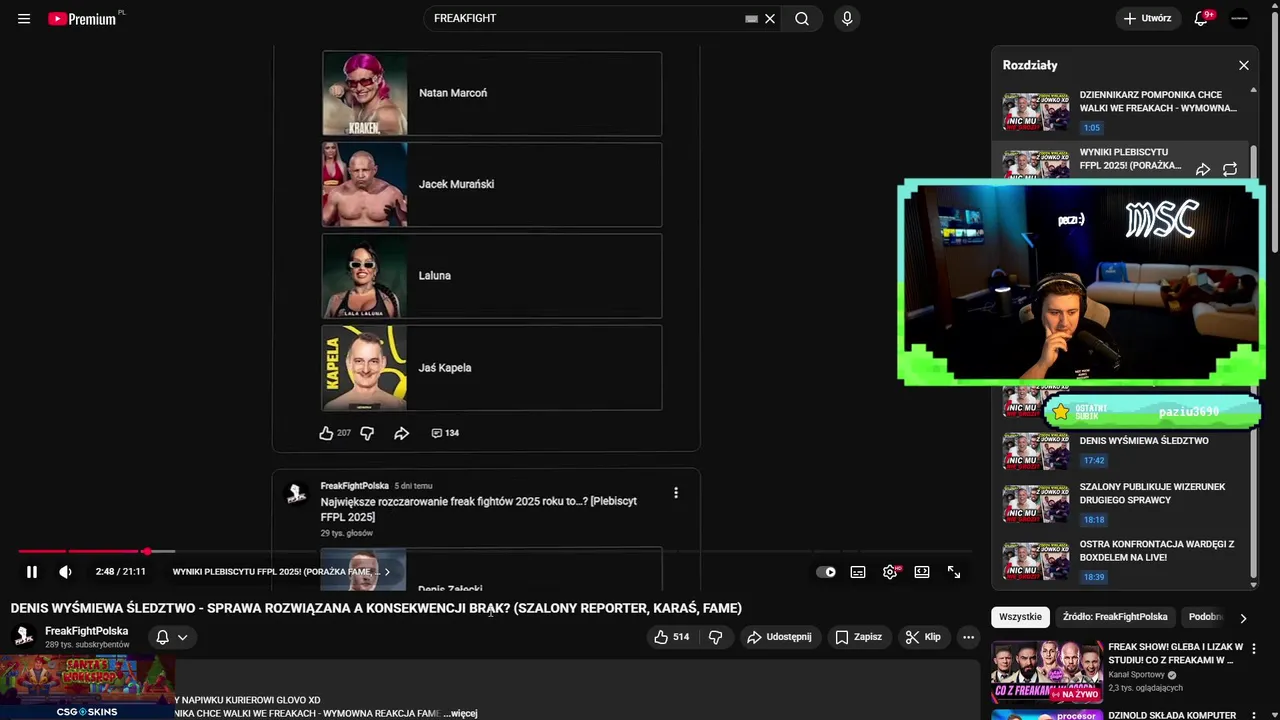Click the Klip clip button
This screenshot has width=1280, height=720.
(923, 637)
